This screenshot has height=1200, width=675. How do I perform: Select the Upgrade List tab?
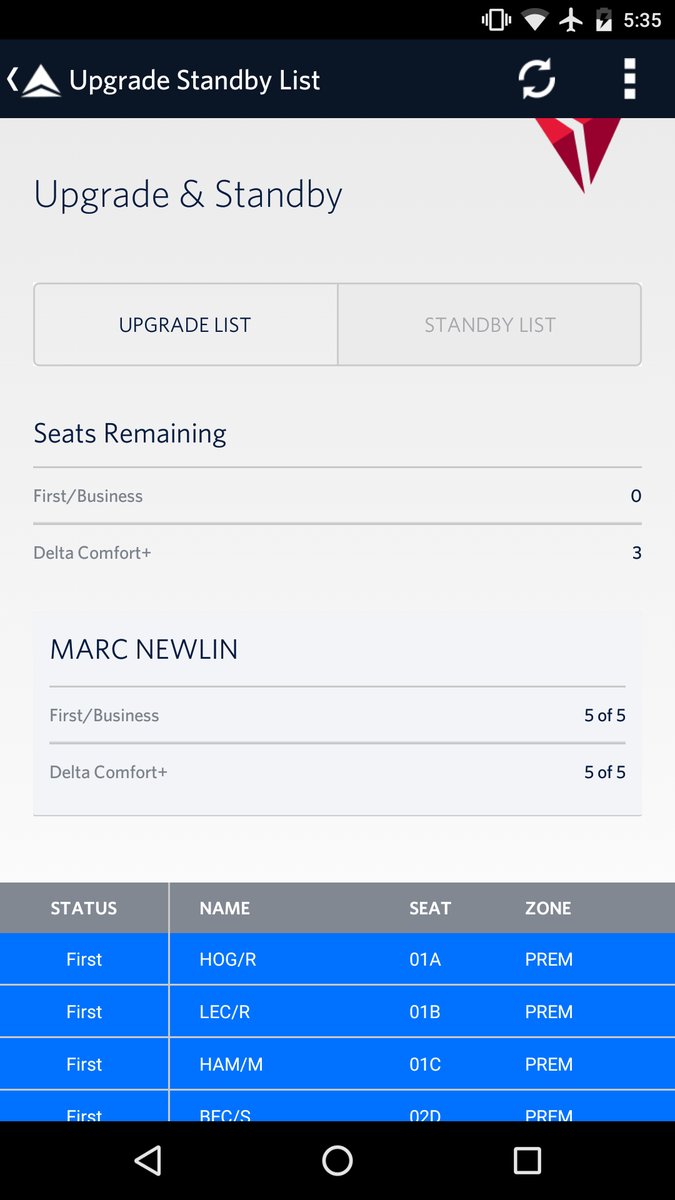coord(185,325)
